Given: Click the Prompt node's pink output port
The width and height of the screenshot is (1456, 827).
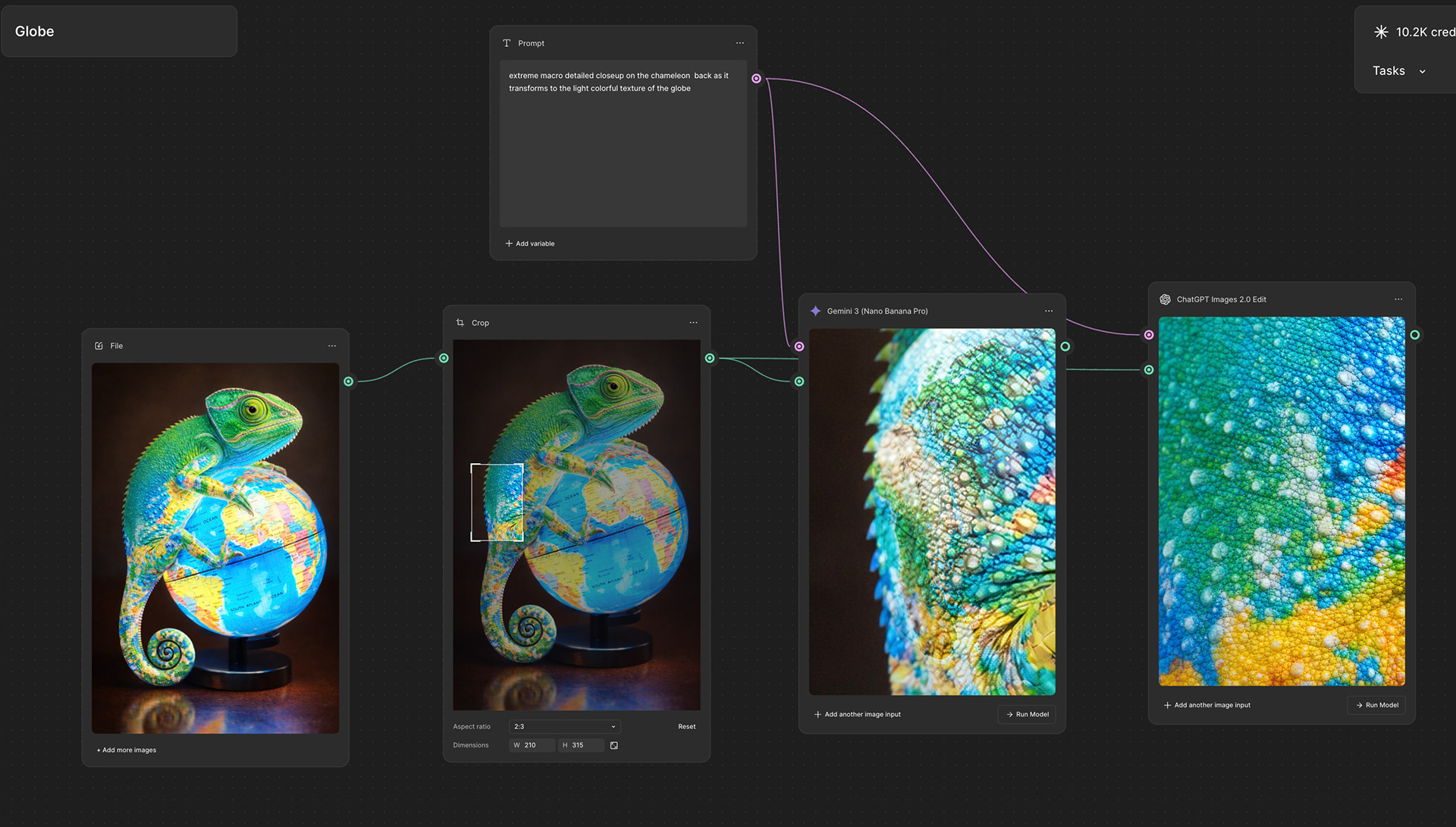Looking at the screenshot, I should 756,79.
